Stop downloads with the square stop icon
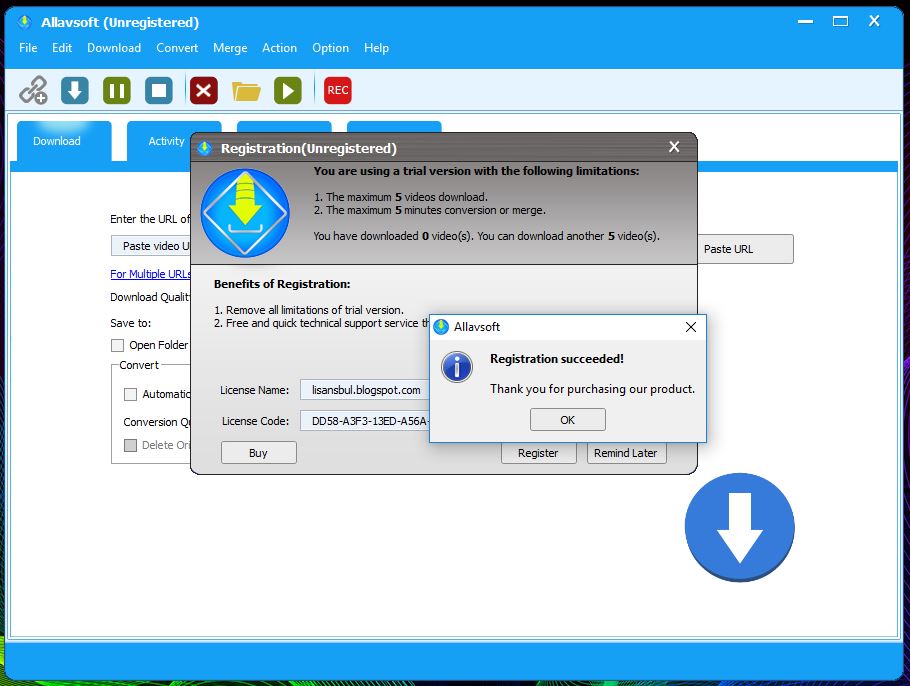 click(x=160, y=90)
